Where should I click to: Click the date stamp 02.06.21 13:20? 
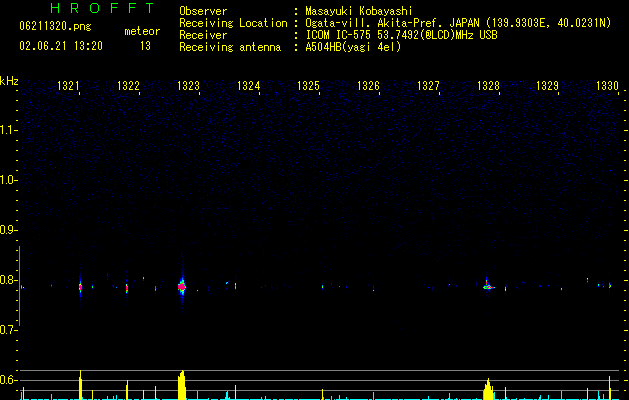pyautogui.click(x=61, y=46)
